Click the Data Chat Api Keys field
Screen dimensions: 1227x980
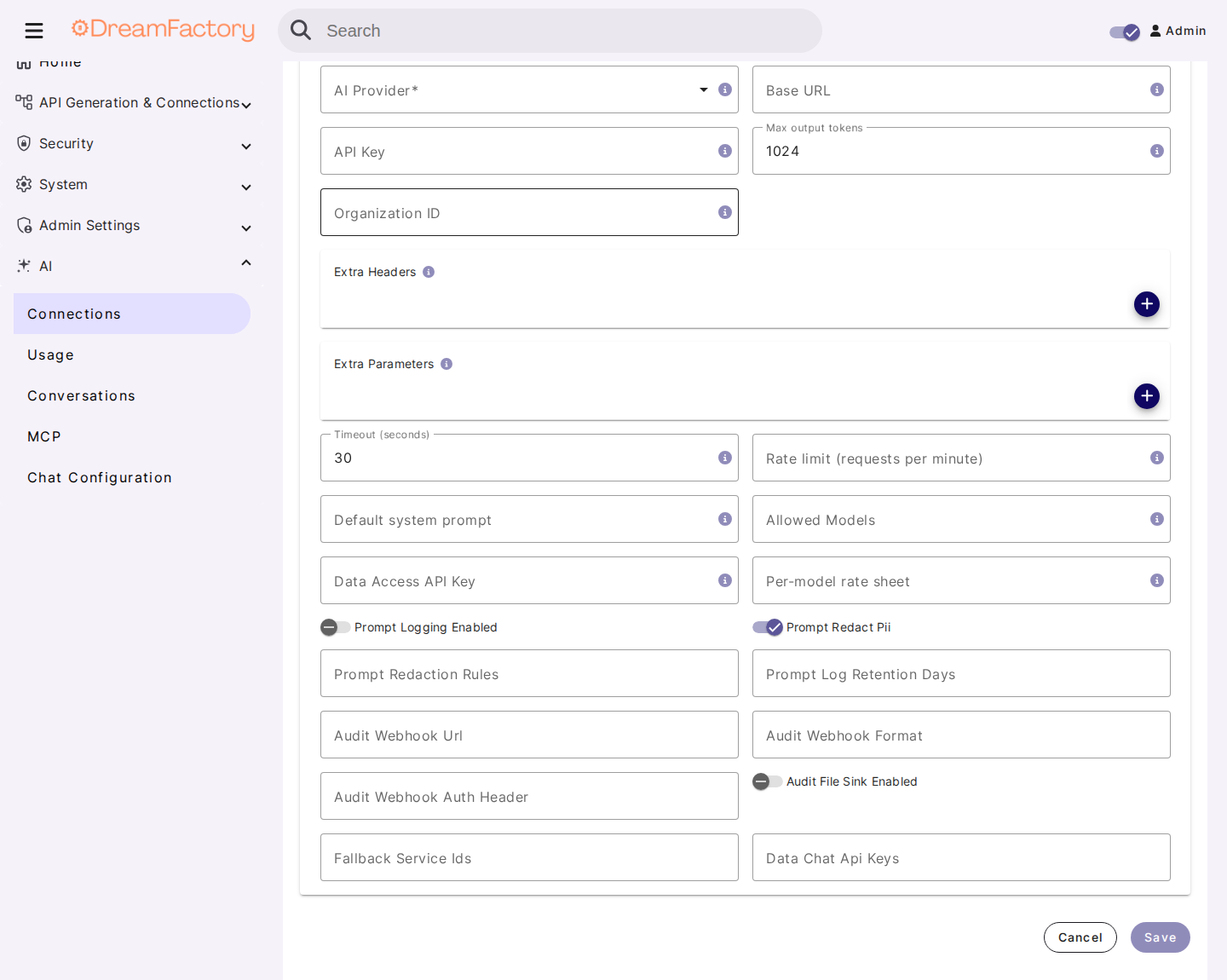pos(961,857)
